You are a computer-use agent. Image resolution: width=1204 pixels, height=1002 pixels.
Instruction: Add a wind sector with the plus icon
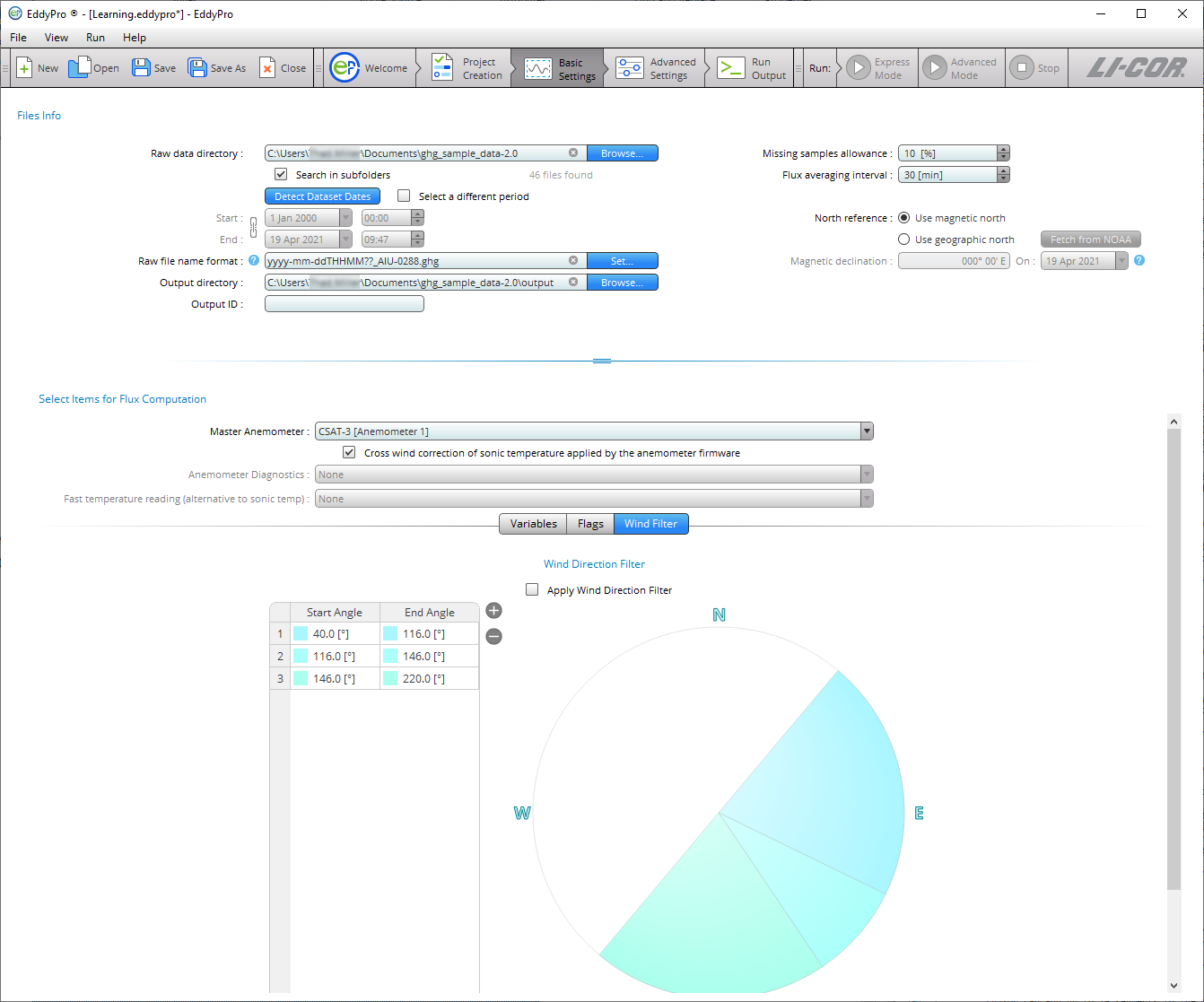[x=493, y=611]
